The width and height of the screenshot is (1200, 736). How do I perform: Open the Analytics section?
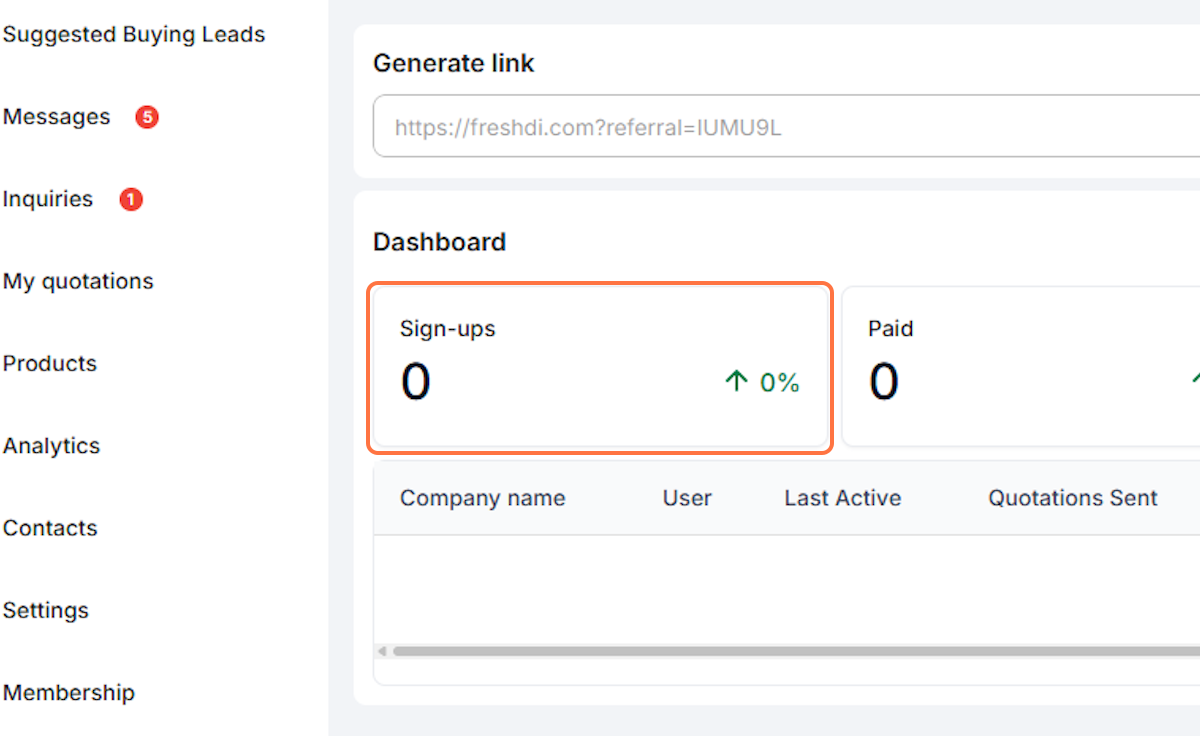pos(52,446)
